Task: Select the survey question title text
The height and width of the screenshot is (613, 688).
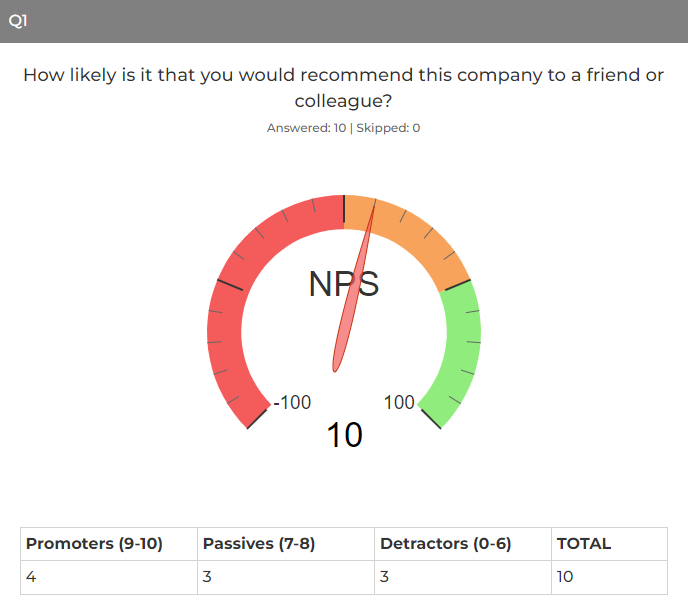Action: (x=344, y=88)
